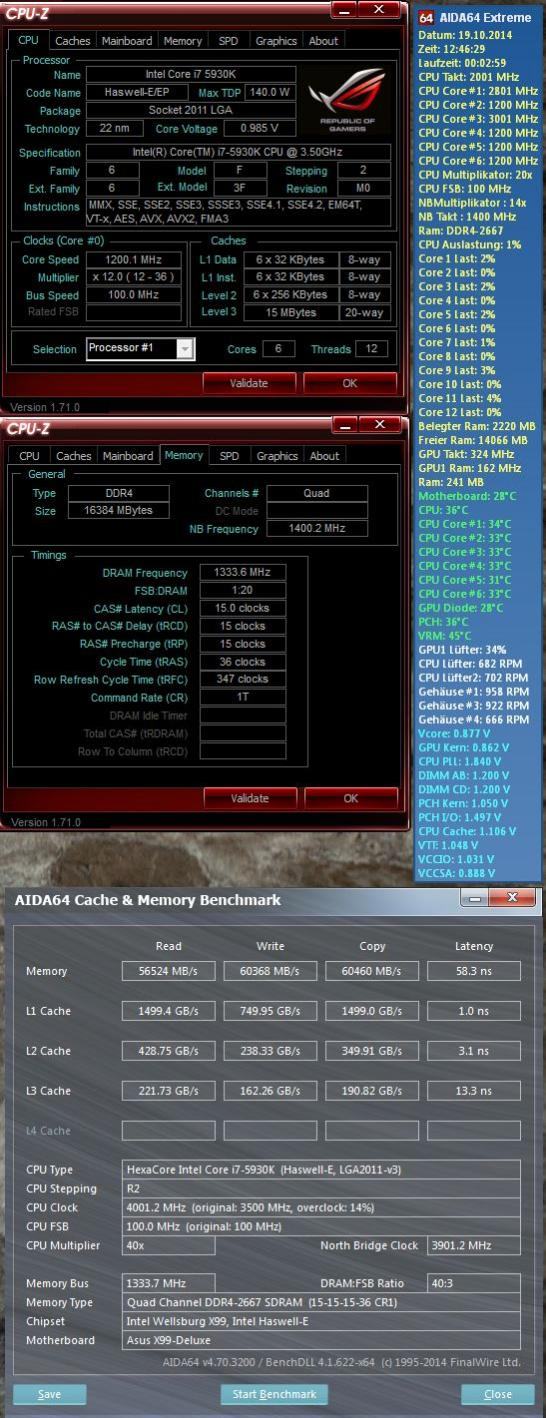Viewport: 546px width, 1418px height.
Task: Click L2 Cache Write value 238.33 GB/s
Action: pyautogui.click(x=270, y=1051)
